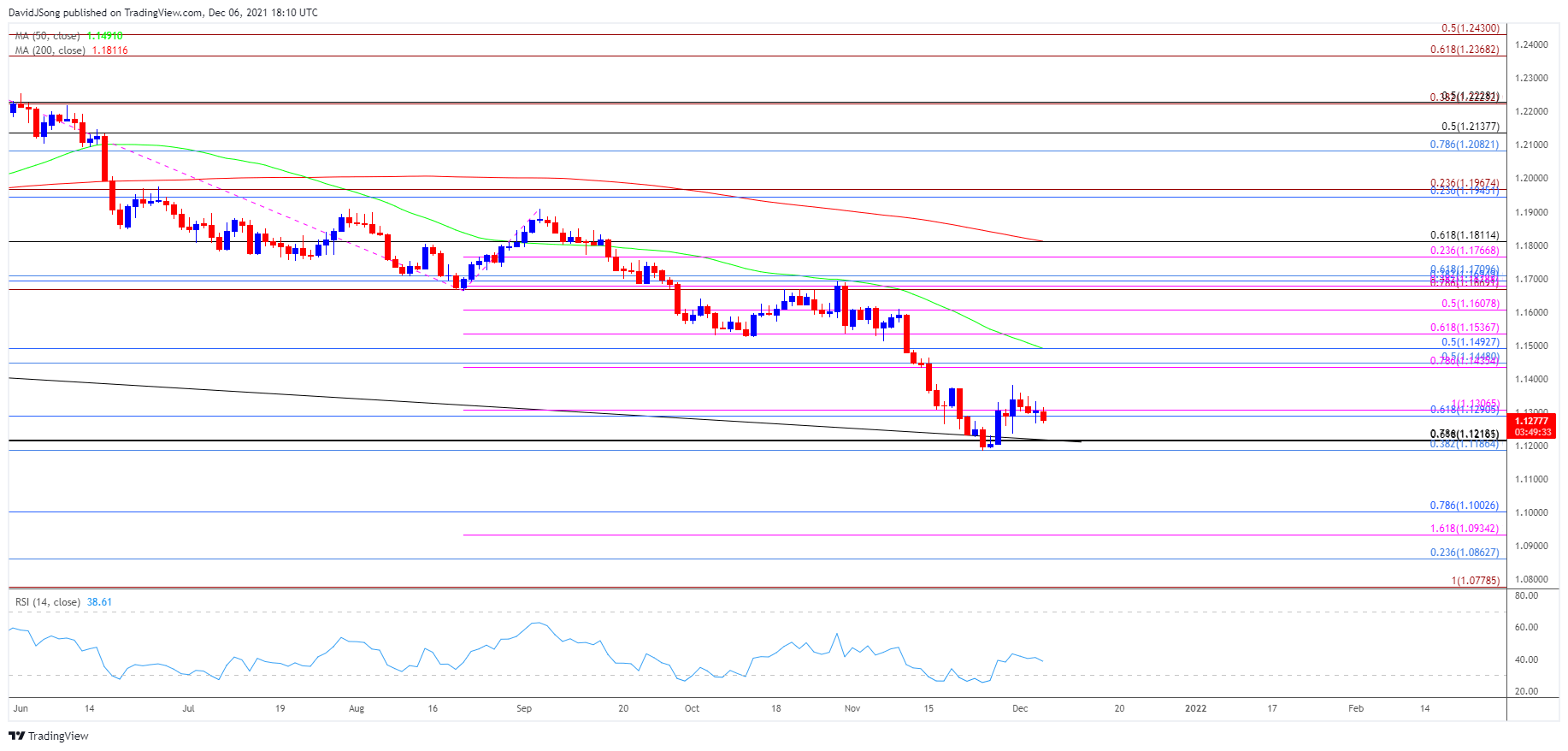
Task: Click the Oct label on time axis
Action: [x=692, y=708]
